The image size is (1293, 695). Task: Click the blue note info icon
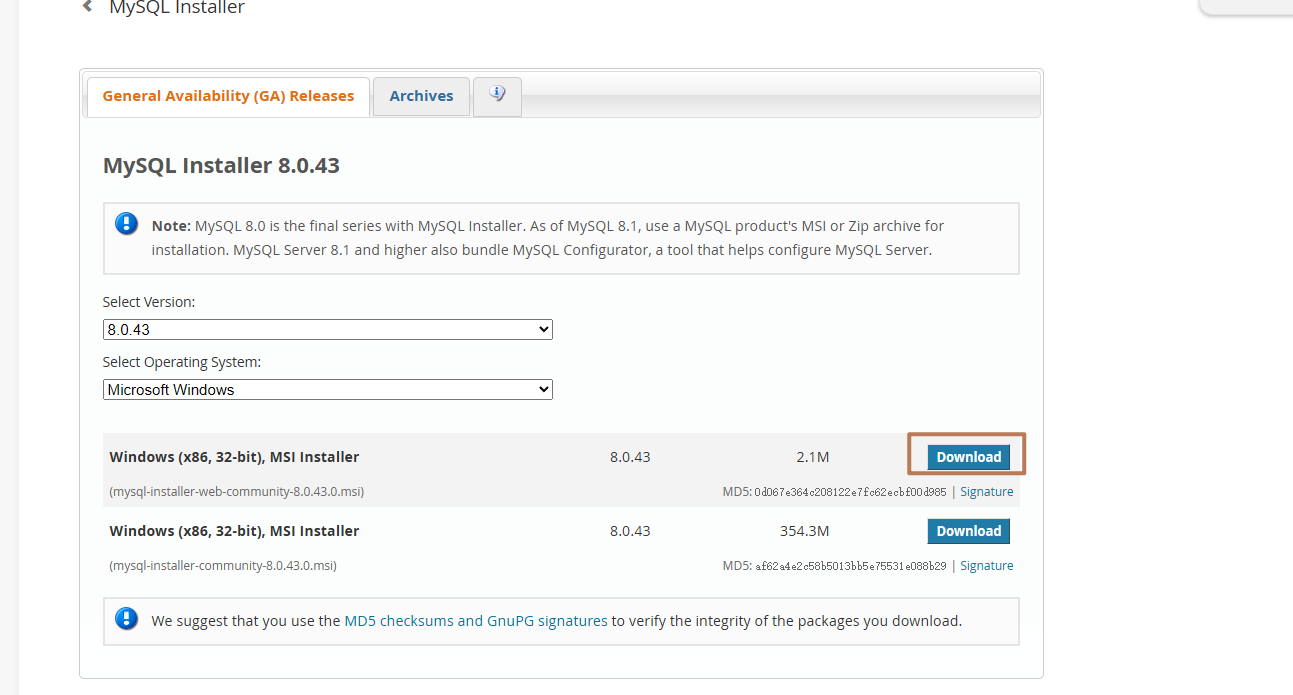point(127,223)
